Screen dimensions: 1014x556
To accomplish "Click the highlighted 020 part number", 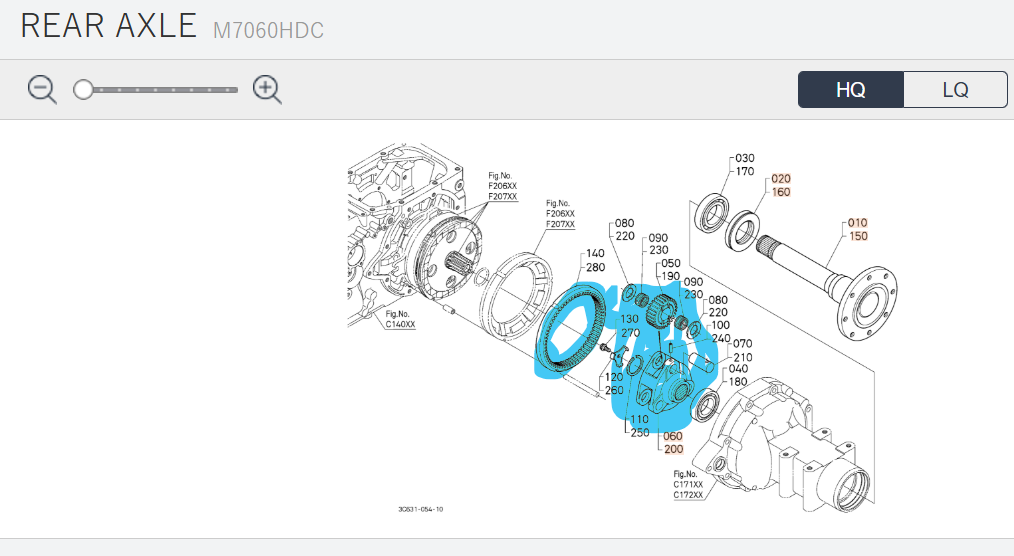I will click(780, 179).
